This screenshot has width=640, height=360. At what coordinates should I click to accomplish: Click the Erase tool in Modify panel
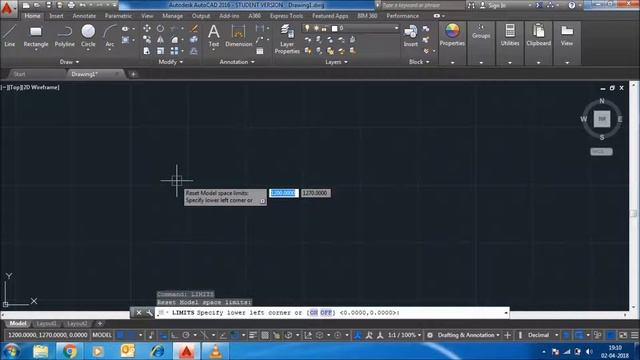pos(195,29)
